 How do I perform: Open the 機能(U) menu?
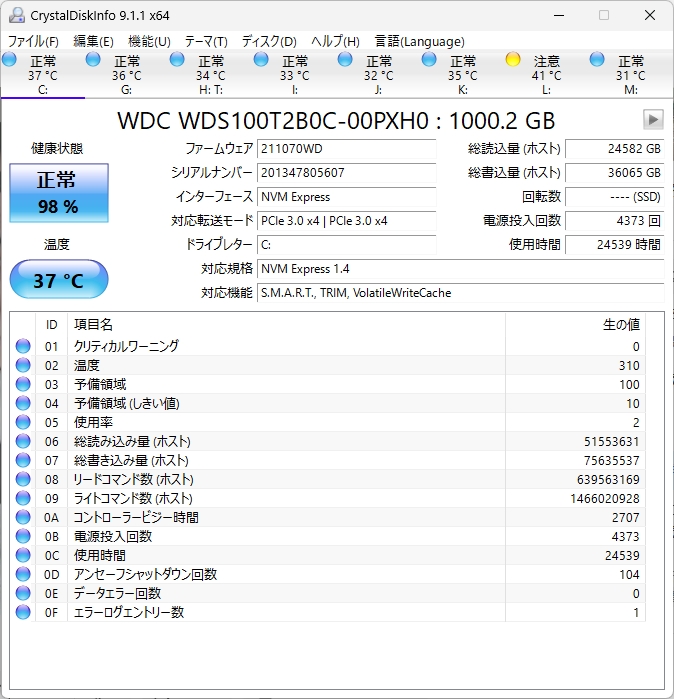(x=149, y=41)
